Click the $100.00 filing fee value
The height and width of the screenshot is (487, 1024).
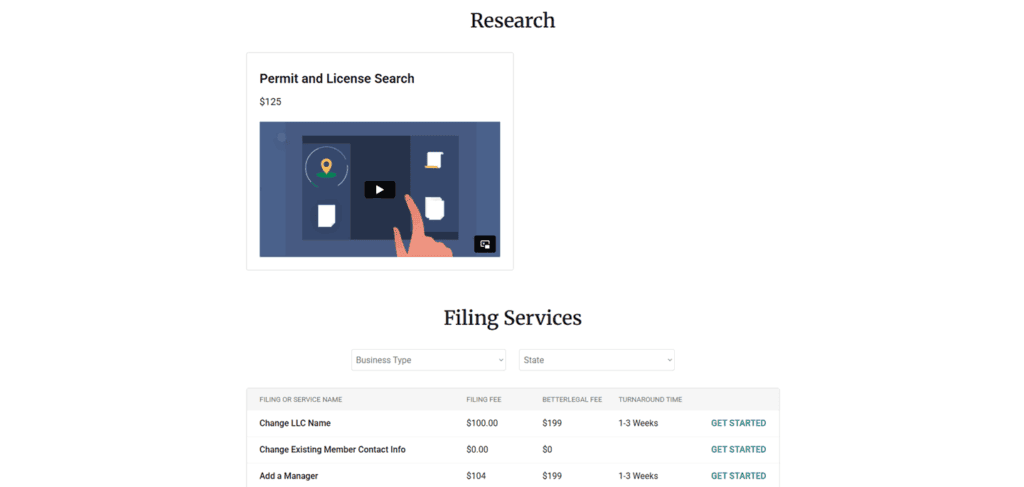[x=482, y=423]
